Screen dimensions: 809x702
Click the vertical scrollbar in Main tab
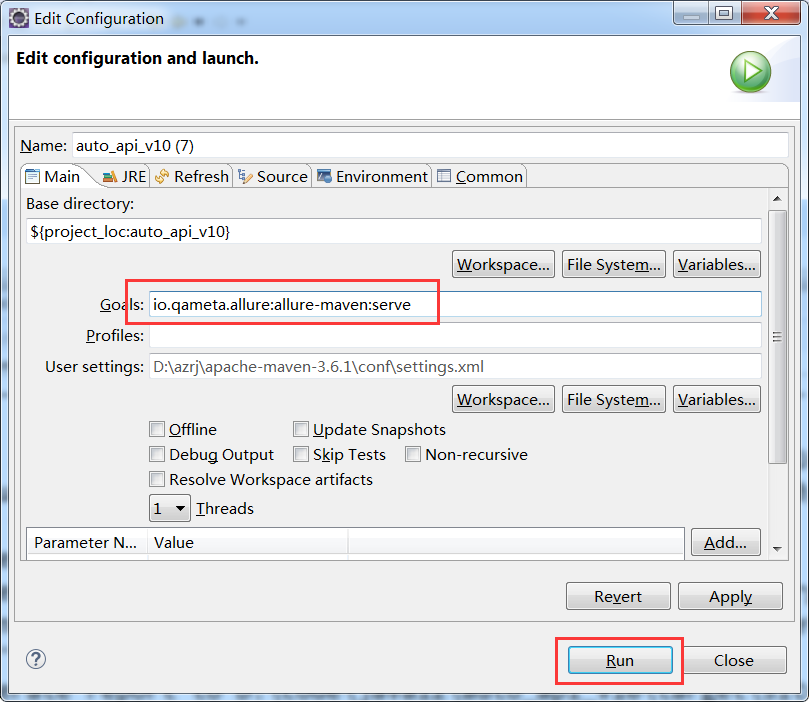(777, 337)
